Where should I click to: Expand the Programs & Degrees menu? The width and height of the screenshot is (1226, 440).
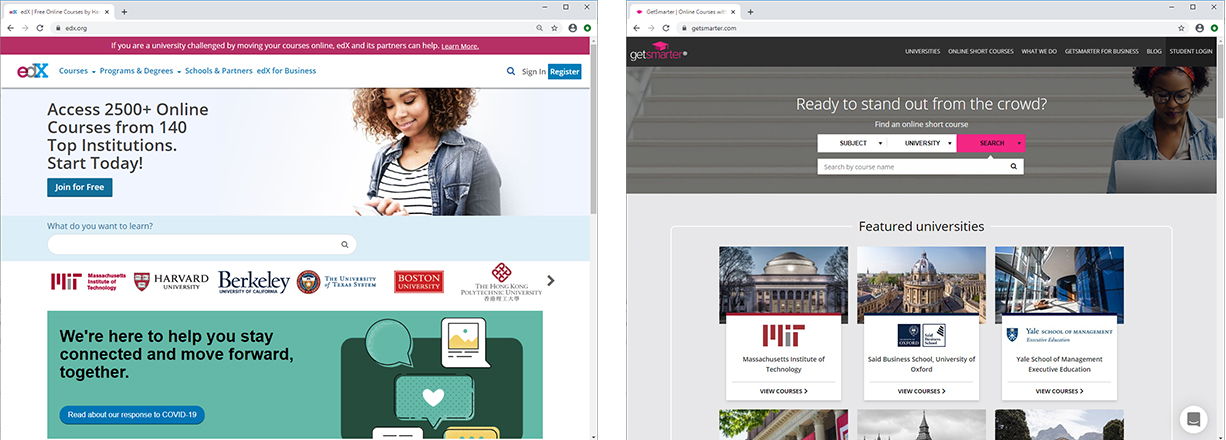(140, 72)
